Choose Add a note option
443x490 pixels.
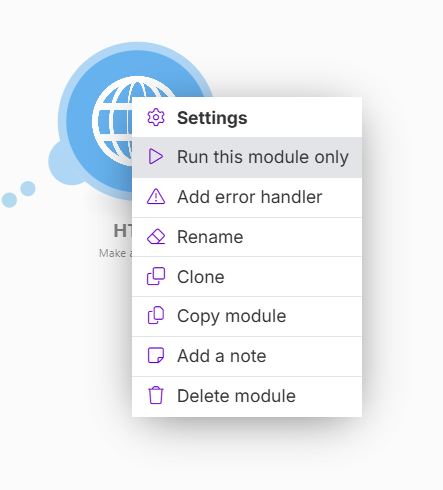247,356
